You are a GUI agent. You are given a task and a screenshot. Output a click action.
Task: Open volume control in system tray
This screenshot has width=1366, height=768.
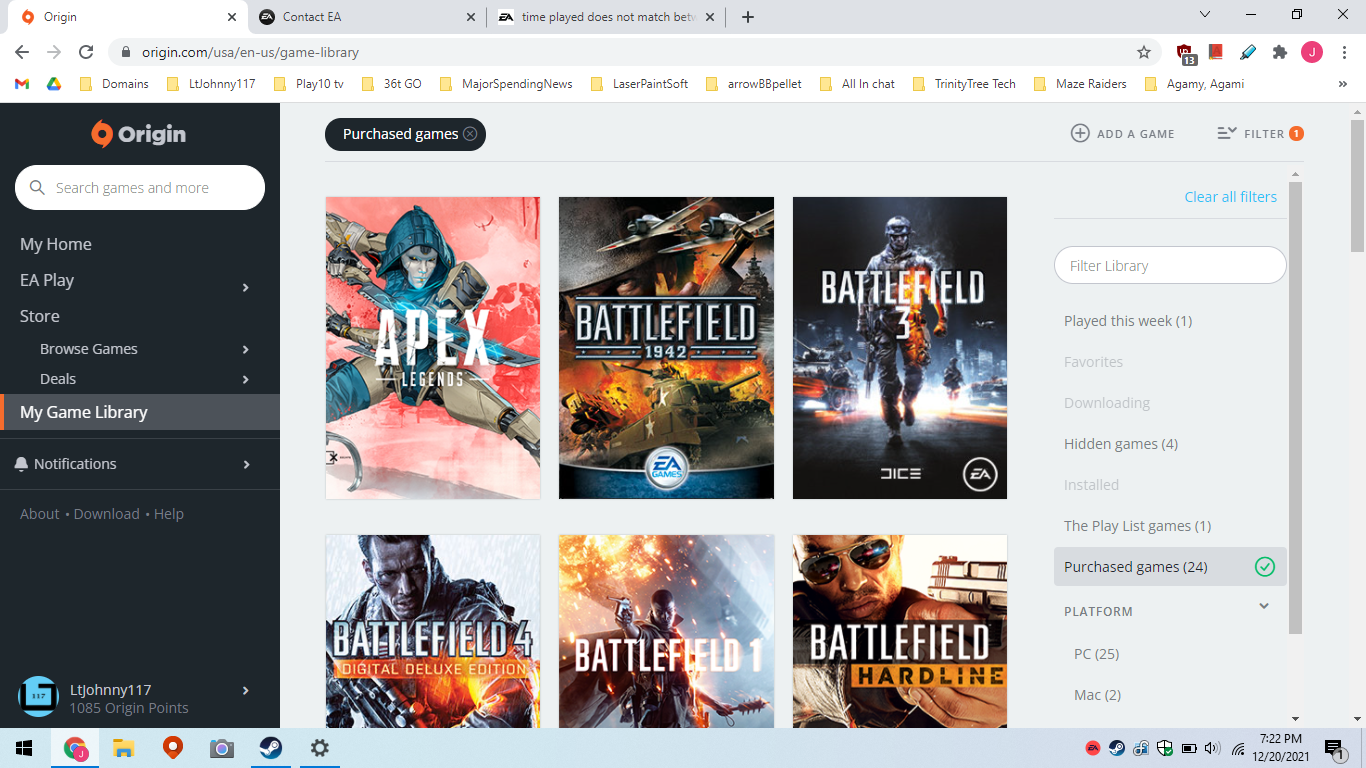[1212, 748]
